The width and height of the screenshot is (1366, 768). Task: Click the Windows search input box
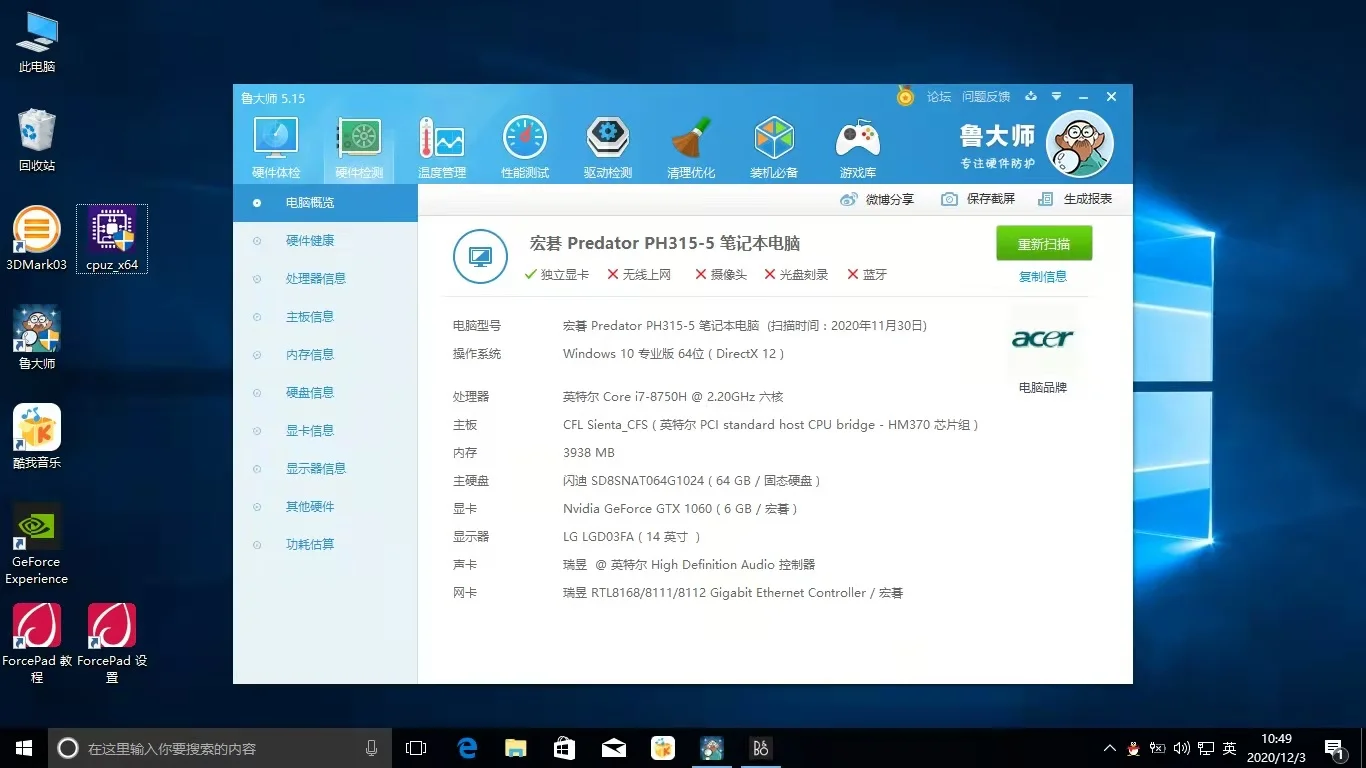pos(220,748)
